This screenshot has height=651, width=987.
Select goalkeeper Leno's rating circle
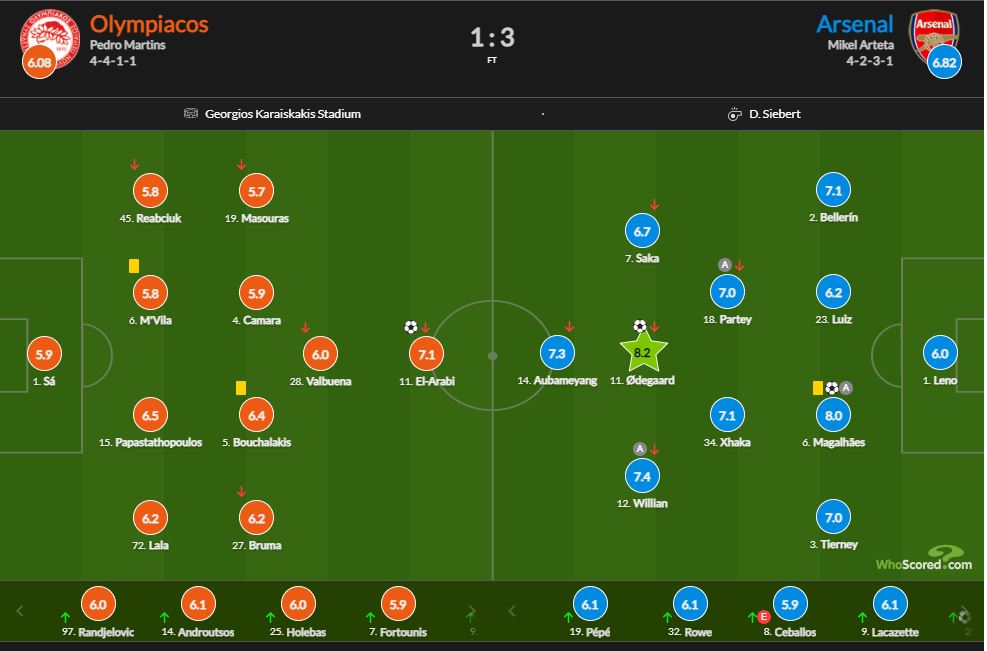tap(940, 353)
